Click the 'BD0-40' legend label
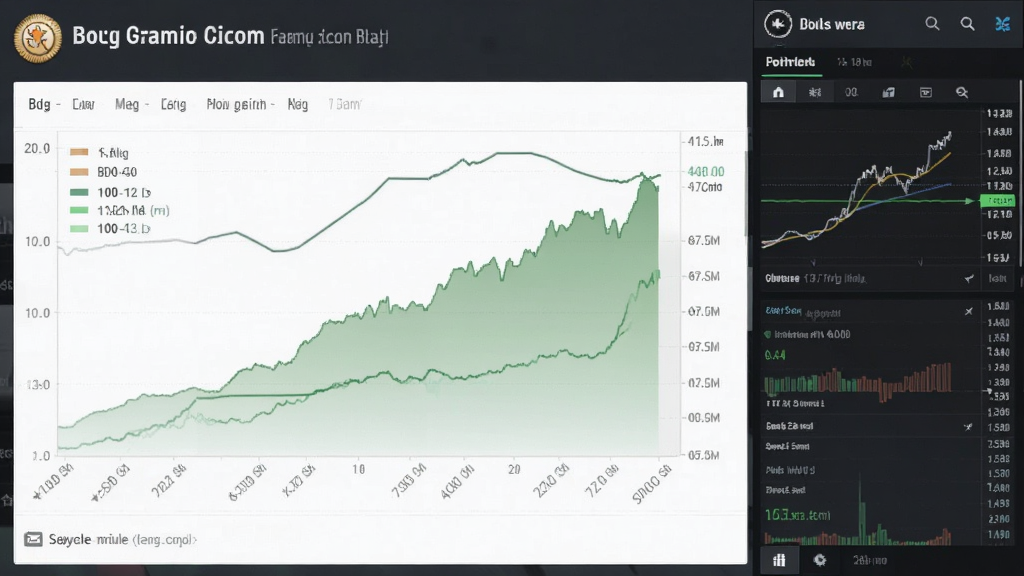1024x576 pixels. tap(117, 172)
